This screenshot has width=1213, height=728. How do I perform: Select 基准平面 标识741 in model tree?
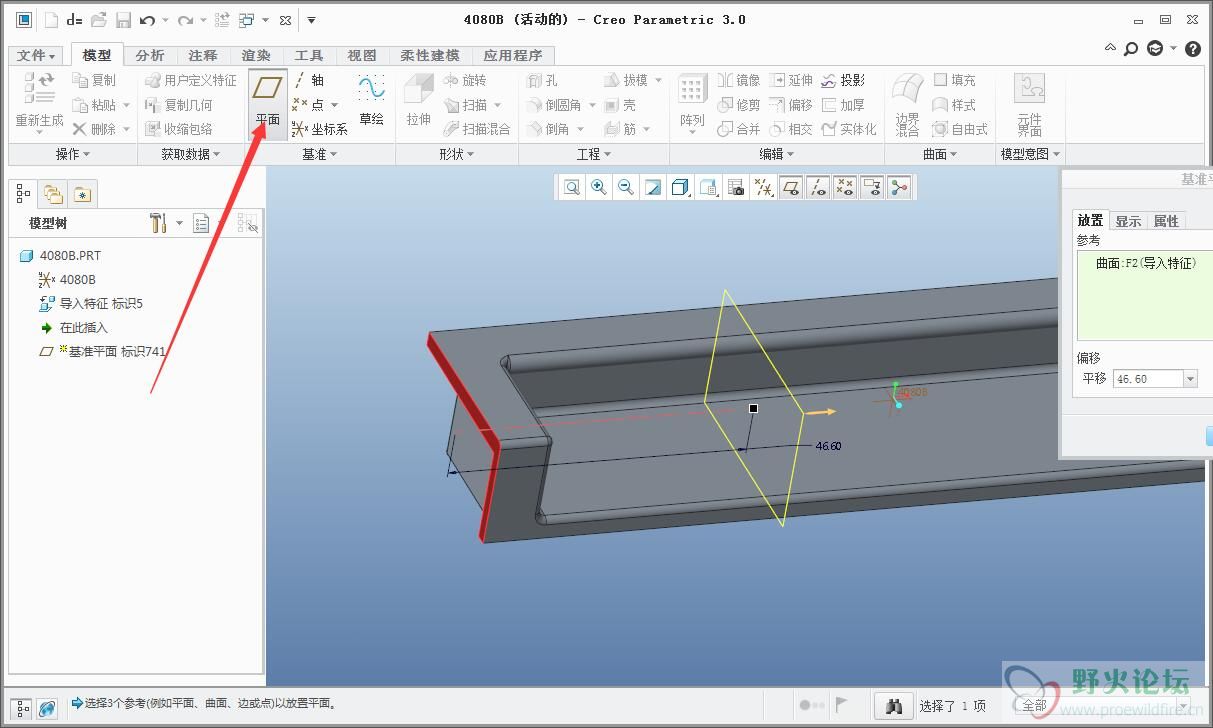[102, 351]
